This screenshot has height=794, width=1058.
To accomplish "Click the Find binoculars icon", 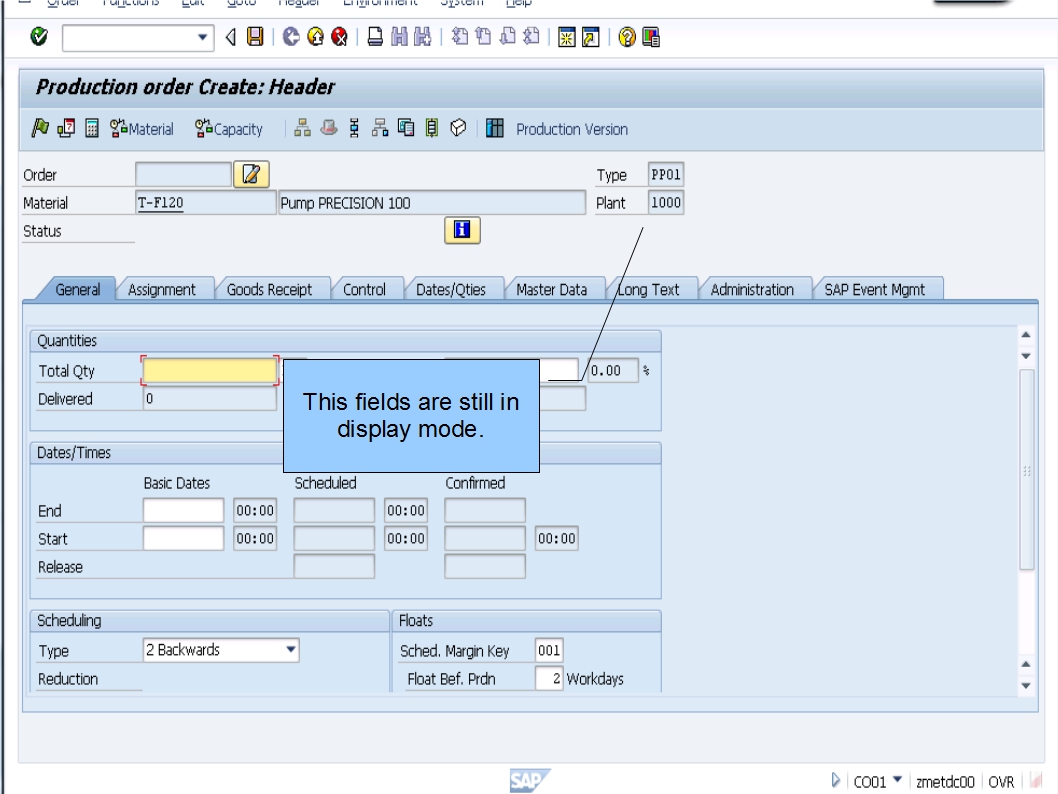I will point(399,36).
